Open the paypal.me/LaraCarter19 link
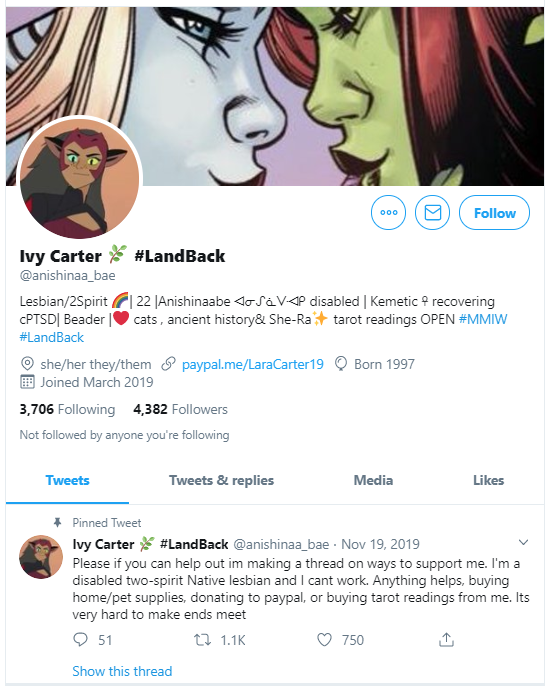This screenshot has height=686, width=551. coord(253,364)
